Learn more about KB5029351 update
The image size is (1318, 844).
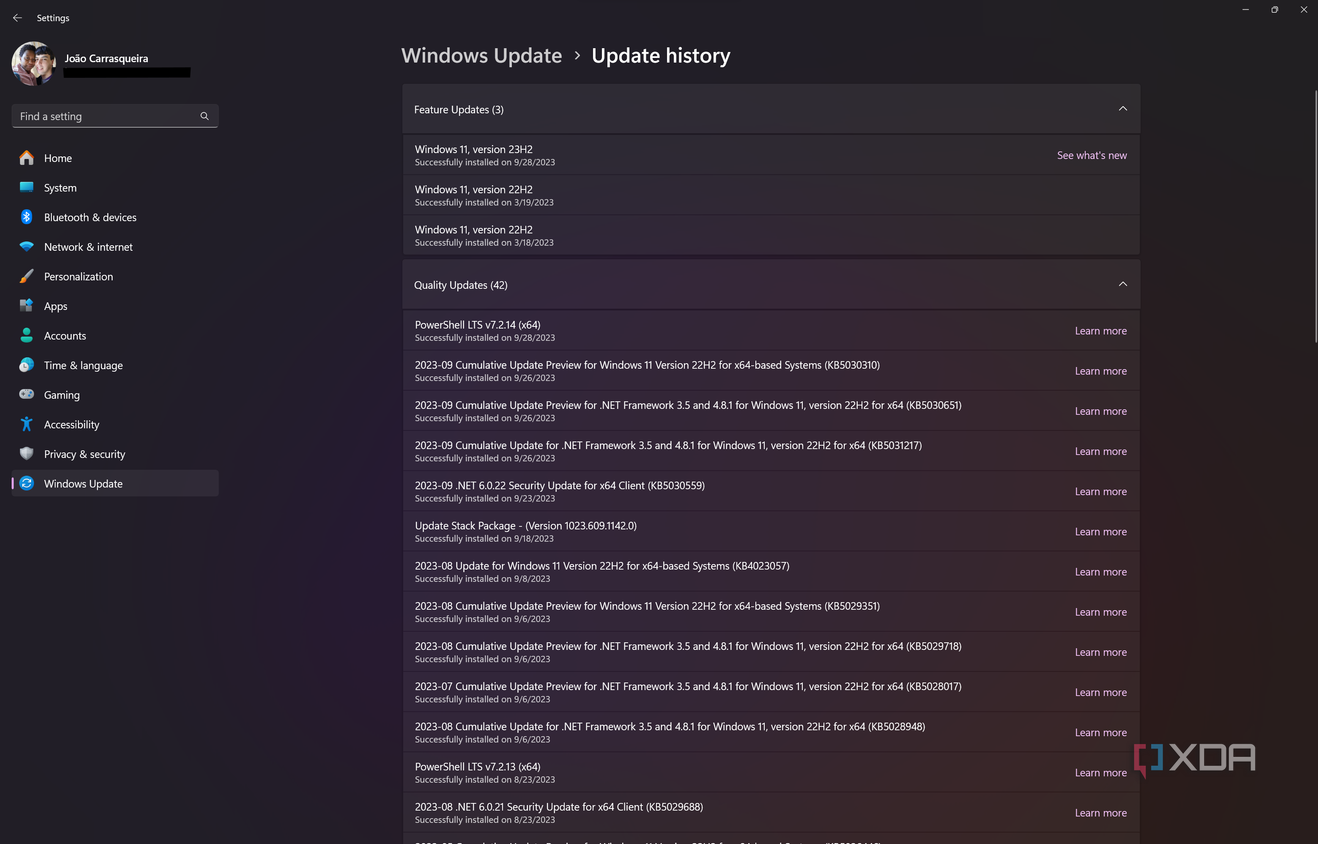1100,612
